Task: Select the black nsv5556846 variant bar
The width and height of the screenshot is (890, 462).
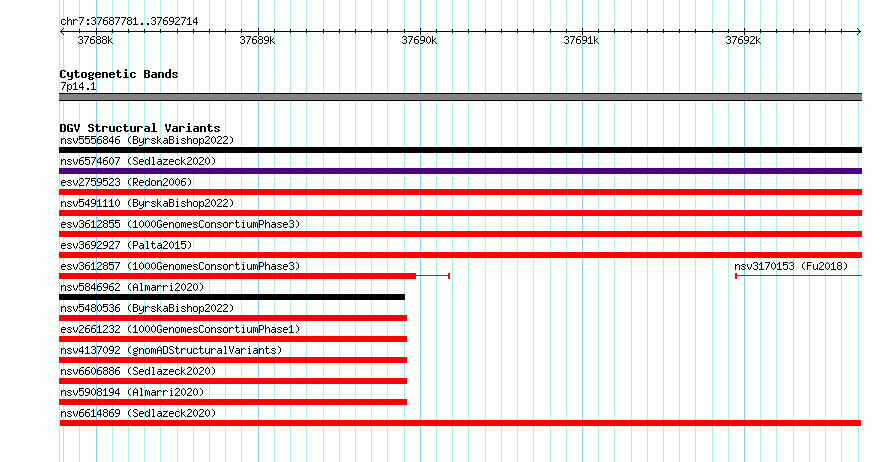Action: [x=460, y=150]
